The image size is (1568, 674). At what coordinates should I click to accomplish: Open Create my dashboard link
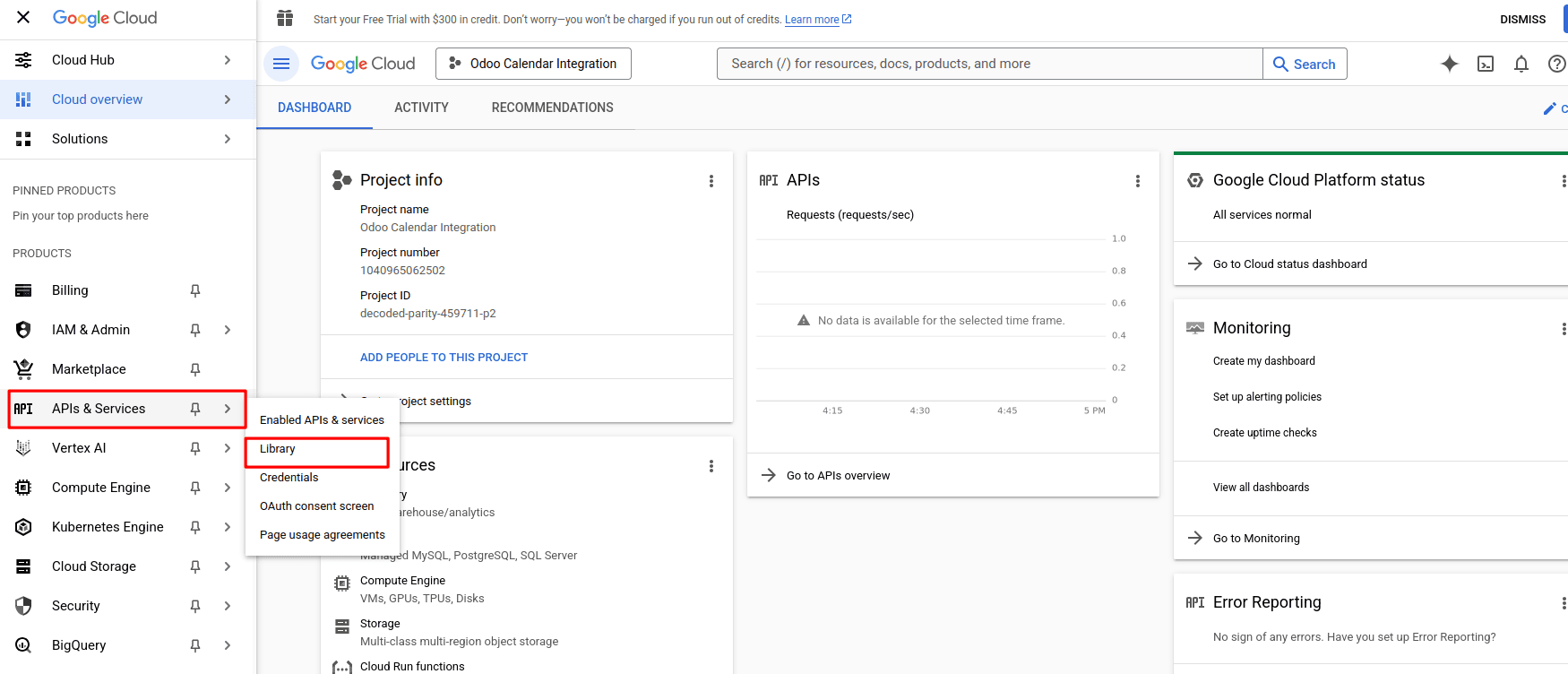[x=1264, y=361]
